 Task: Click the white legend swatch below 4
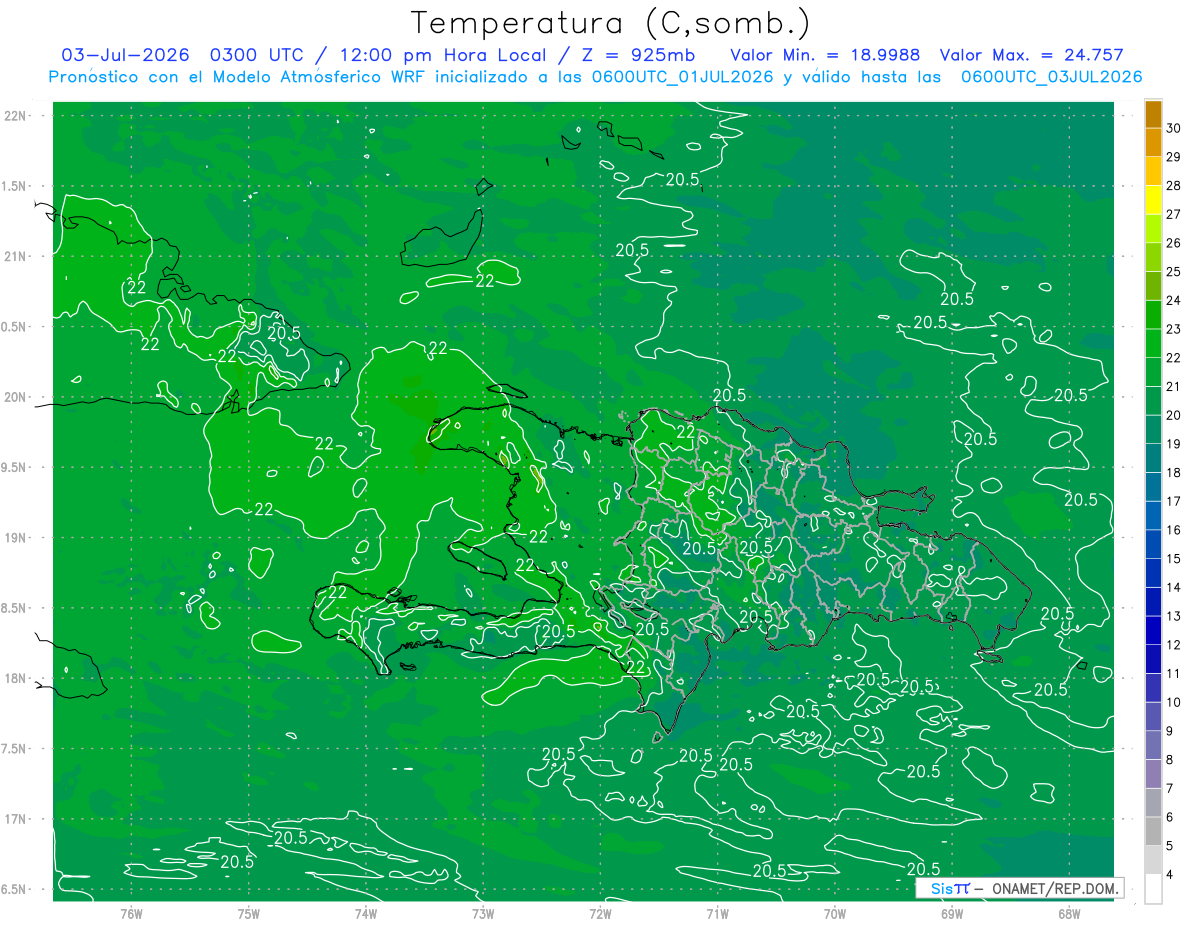point(1153,889)
